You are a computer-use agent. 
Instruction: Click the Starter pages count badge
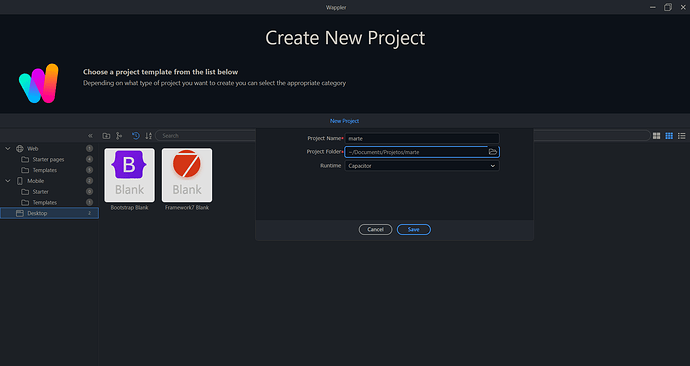pos(89,159)
